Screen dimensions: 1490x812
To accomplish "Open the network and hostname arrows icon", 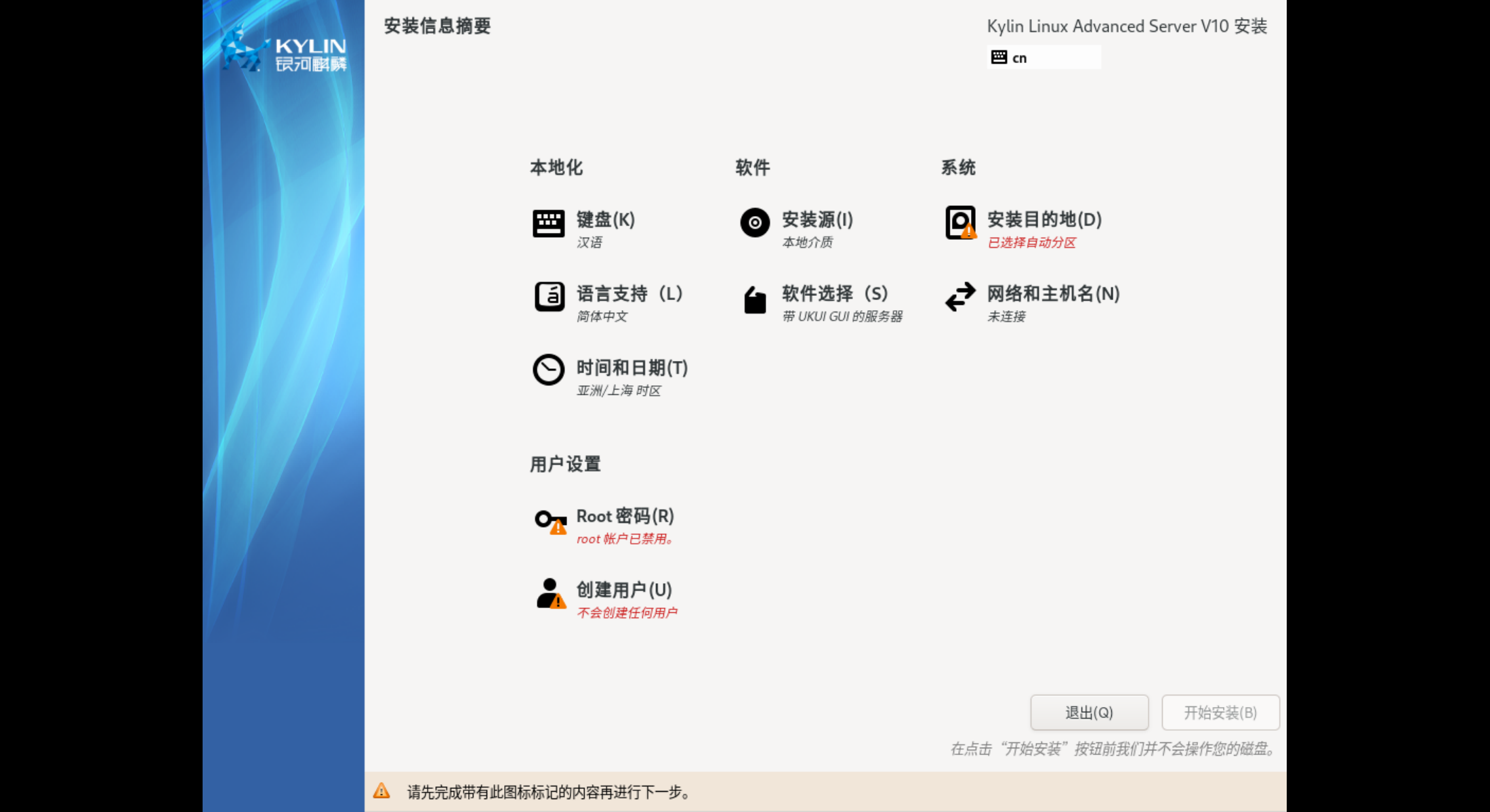I will tap(960, 297).
